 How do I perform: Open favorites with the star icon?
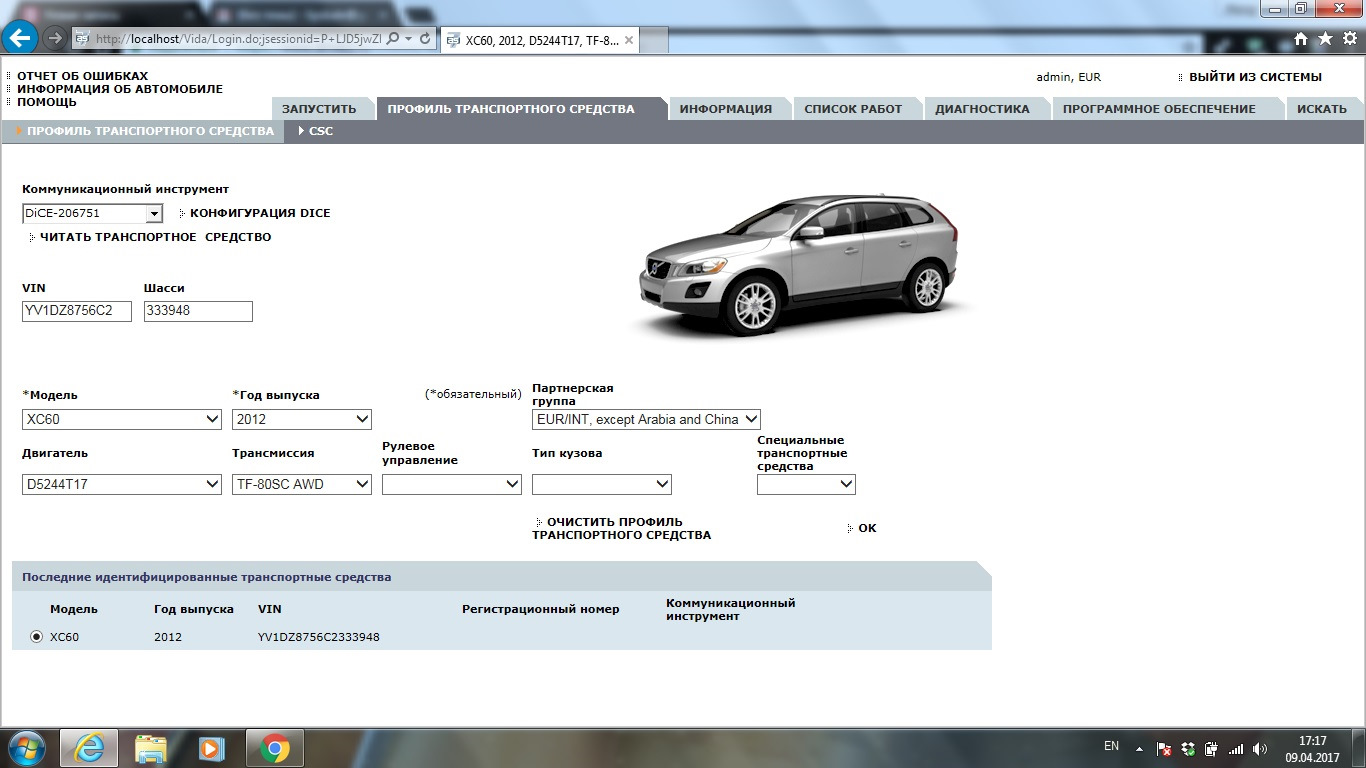1325,39
